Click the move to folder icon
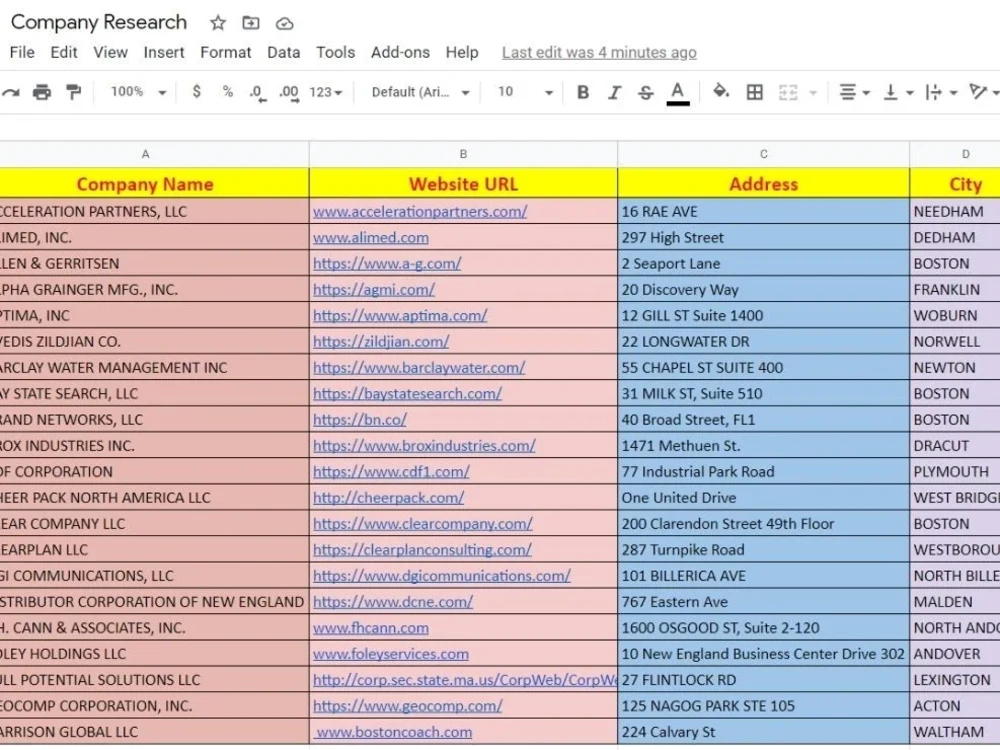Viewport: 1000px width, 750px height. click(x=251, y=24)
